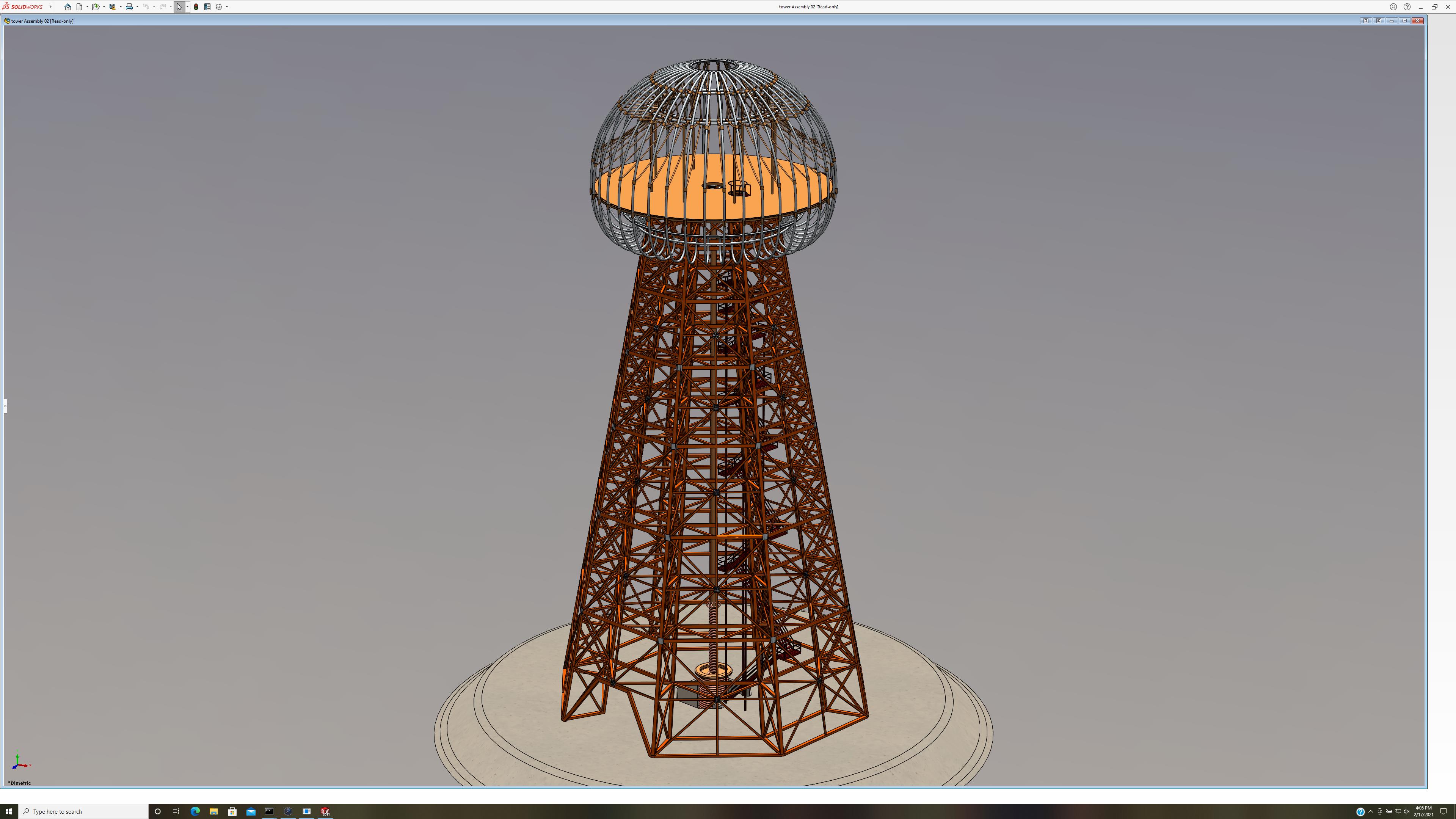Image resolution: width=1456 pixels, height=819 pixels.
Task: Click the Rebuild traffic light icon
Action: click(196, 7)
